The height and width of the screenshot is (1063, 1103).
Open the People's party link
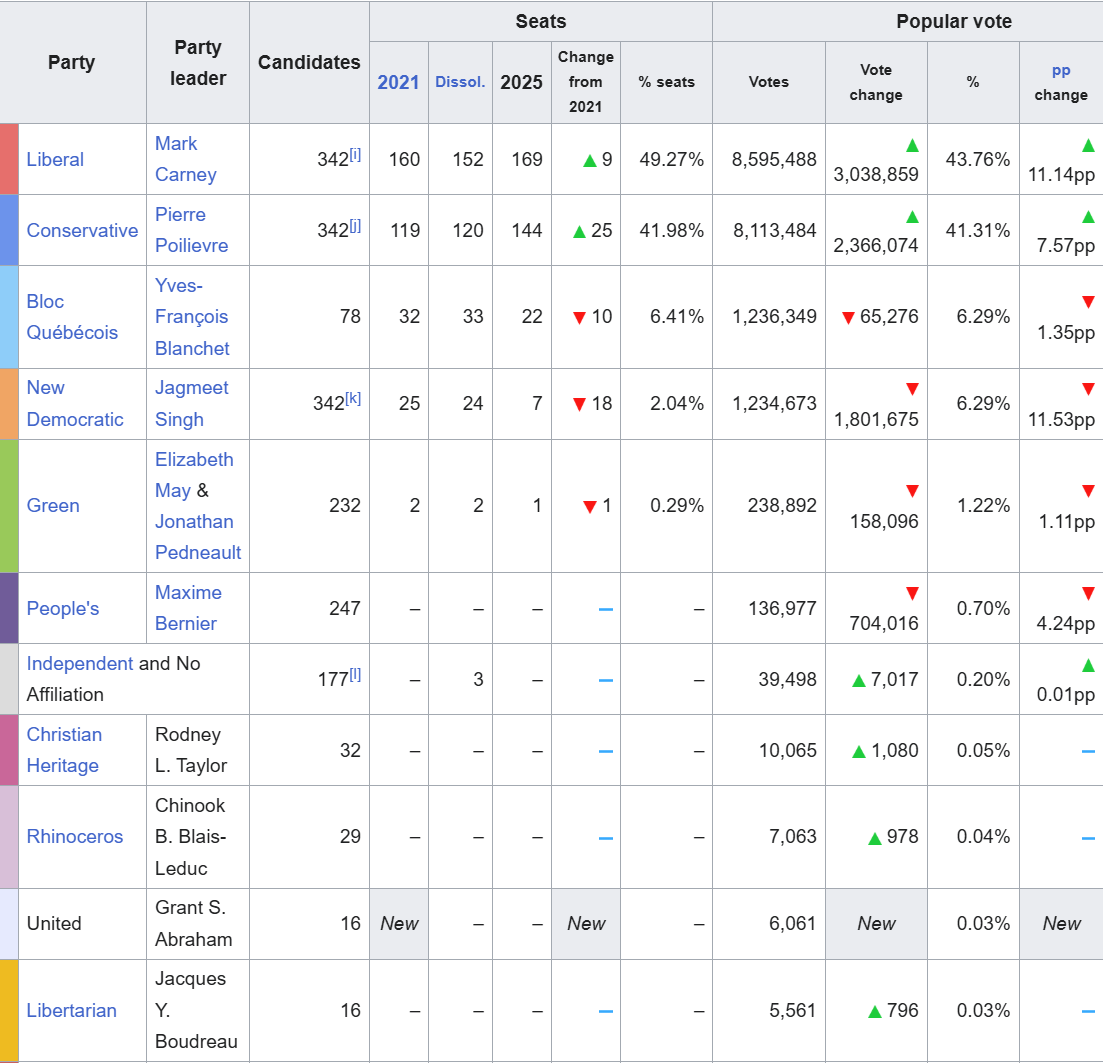[x=63, y=609]
